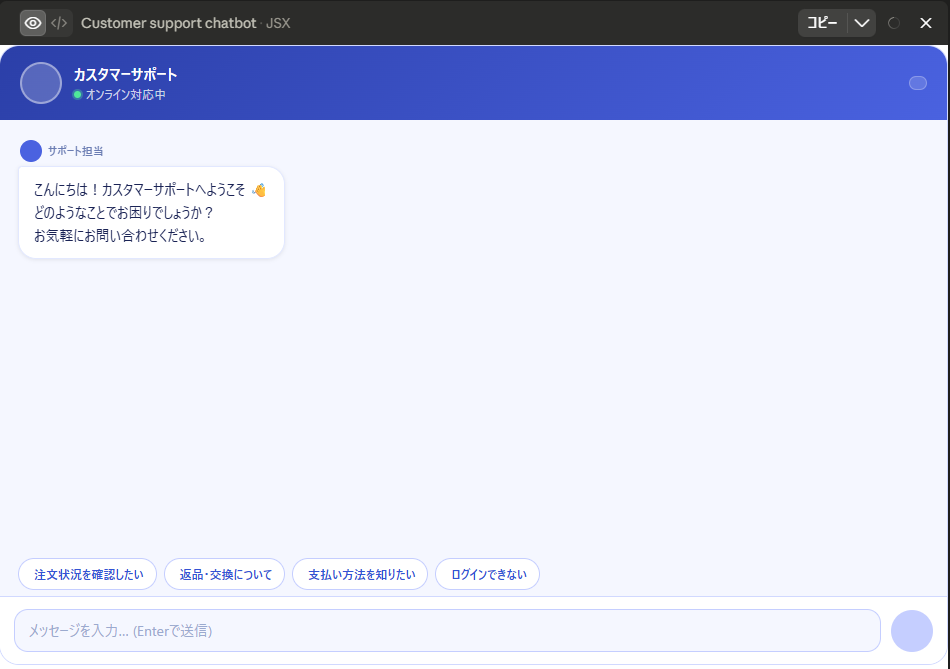The width and height of the screenshot is (950, 669).
Task: Open dropdown arrow beside コピー
Action: (x=862, y=23)
